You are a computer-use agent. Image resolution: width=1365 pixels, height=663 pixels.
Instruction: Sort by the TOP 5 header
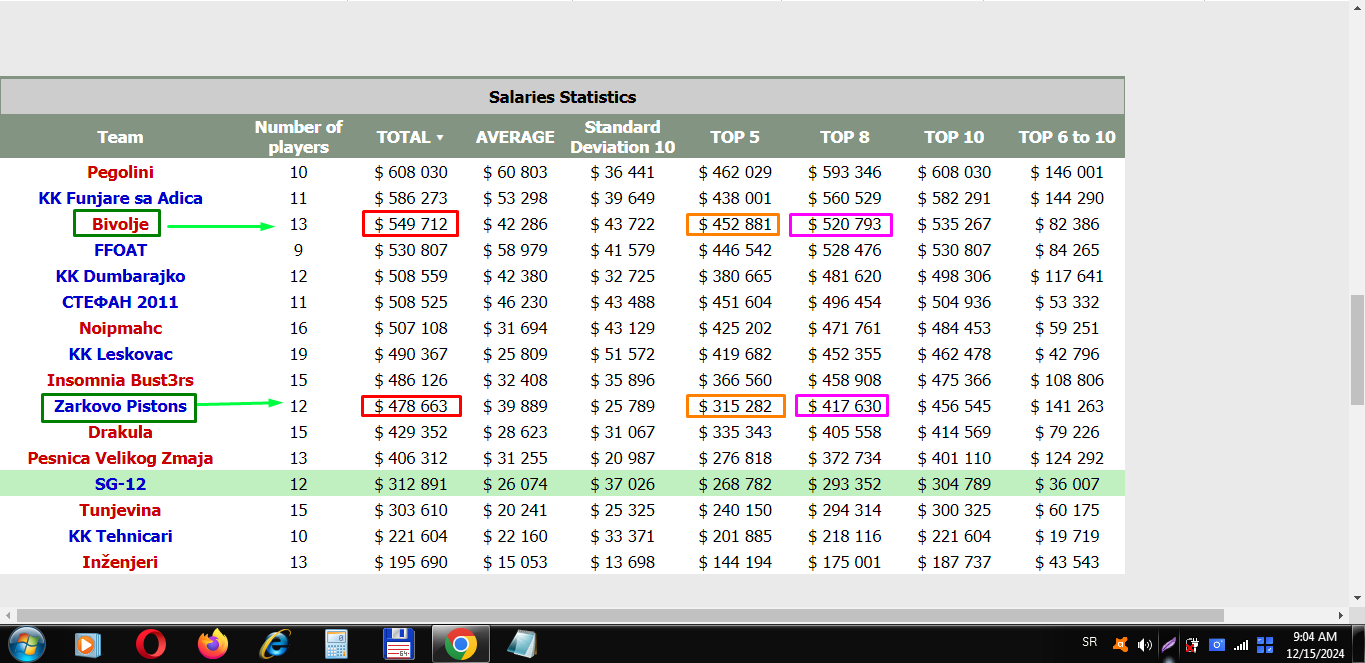[734, 137]
